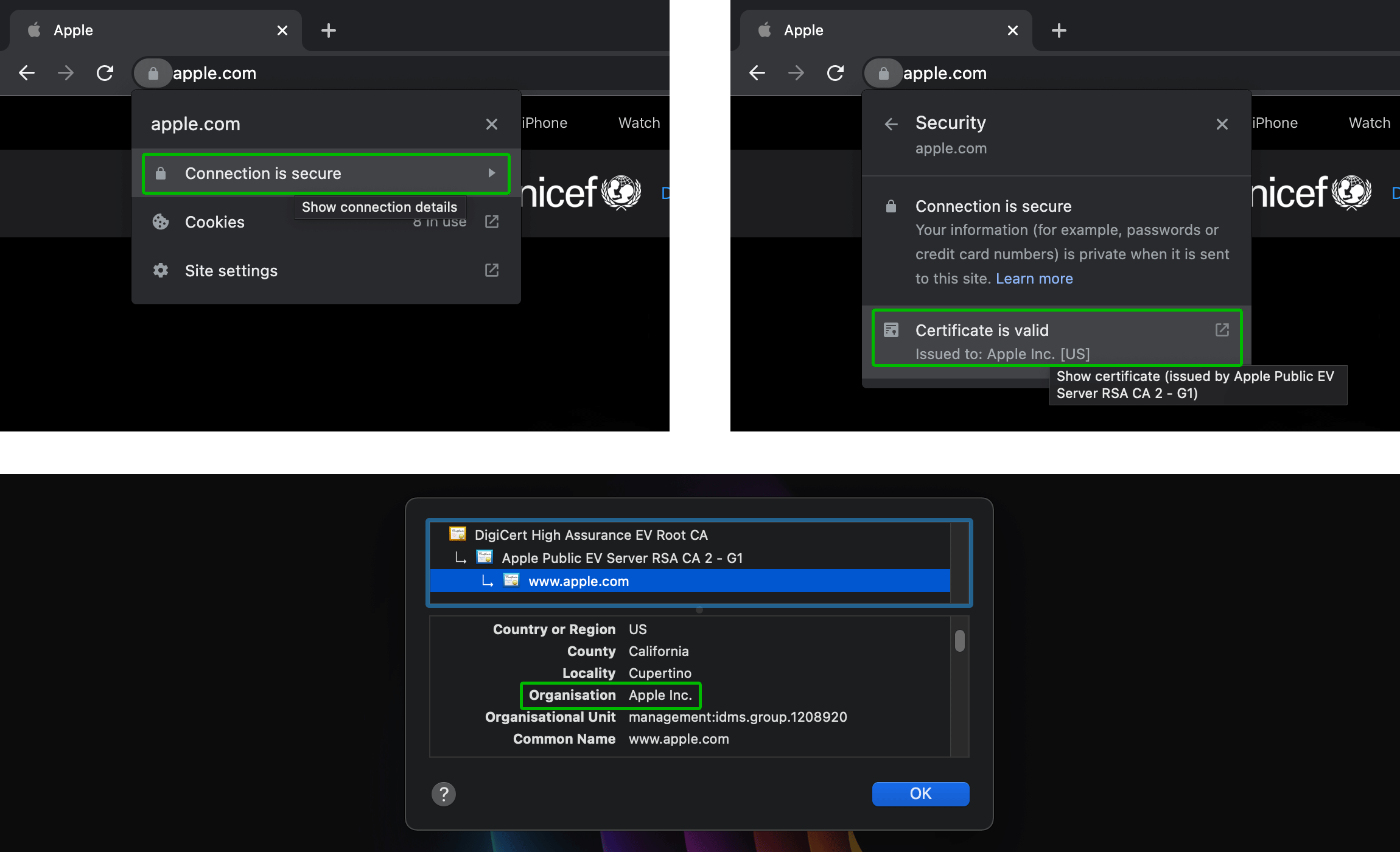
Task: Click iPhone nav link in left window
Action: [x=545, y=123]
